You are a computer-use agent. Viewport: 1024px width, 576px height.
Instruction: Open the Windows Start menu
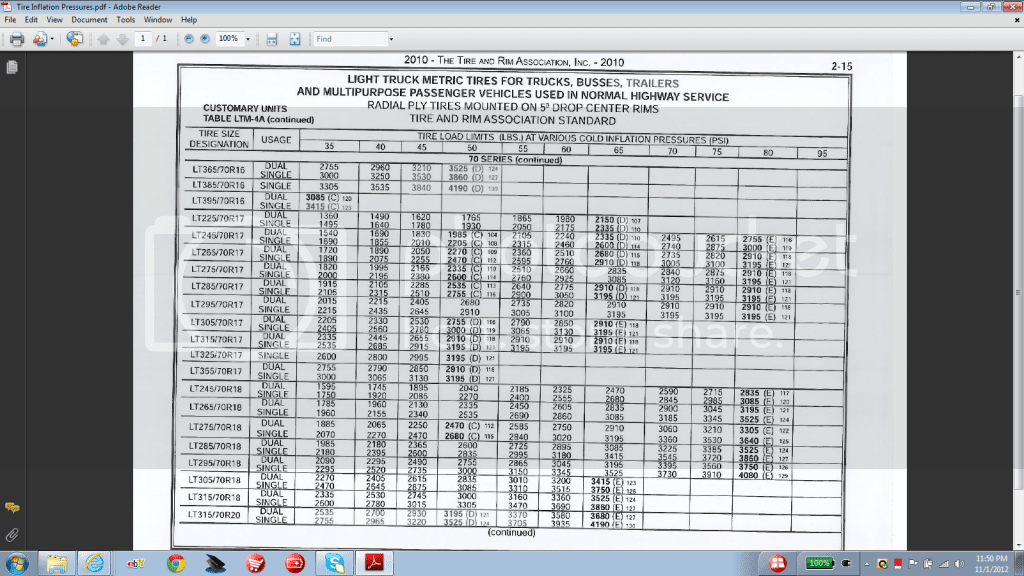(x=16, y=564)
